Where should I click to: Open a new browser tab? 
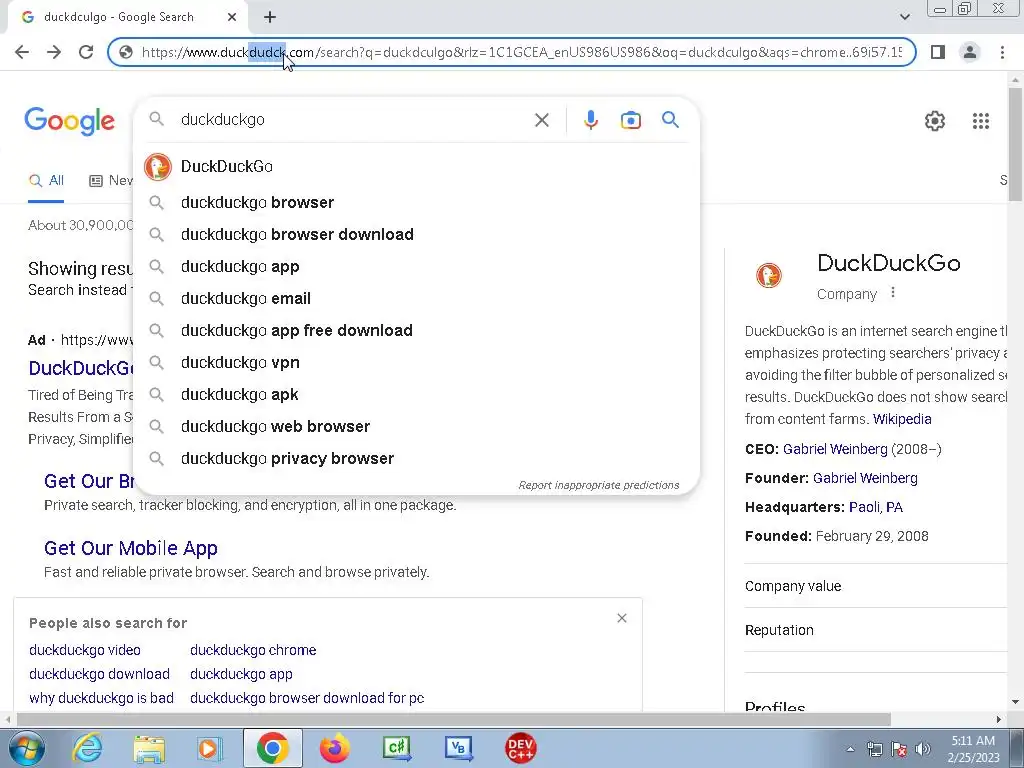coord(270,18)
